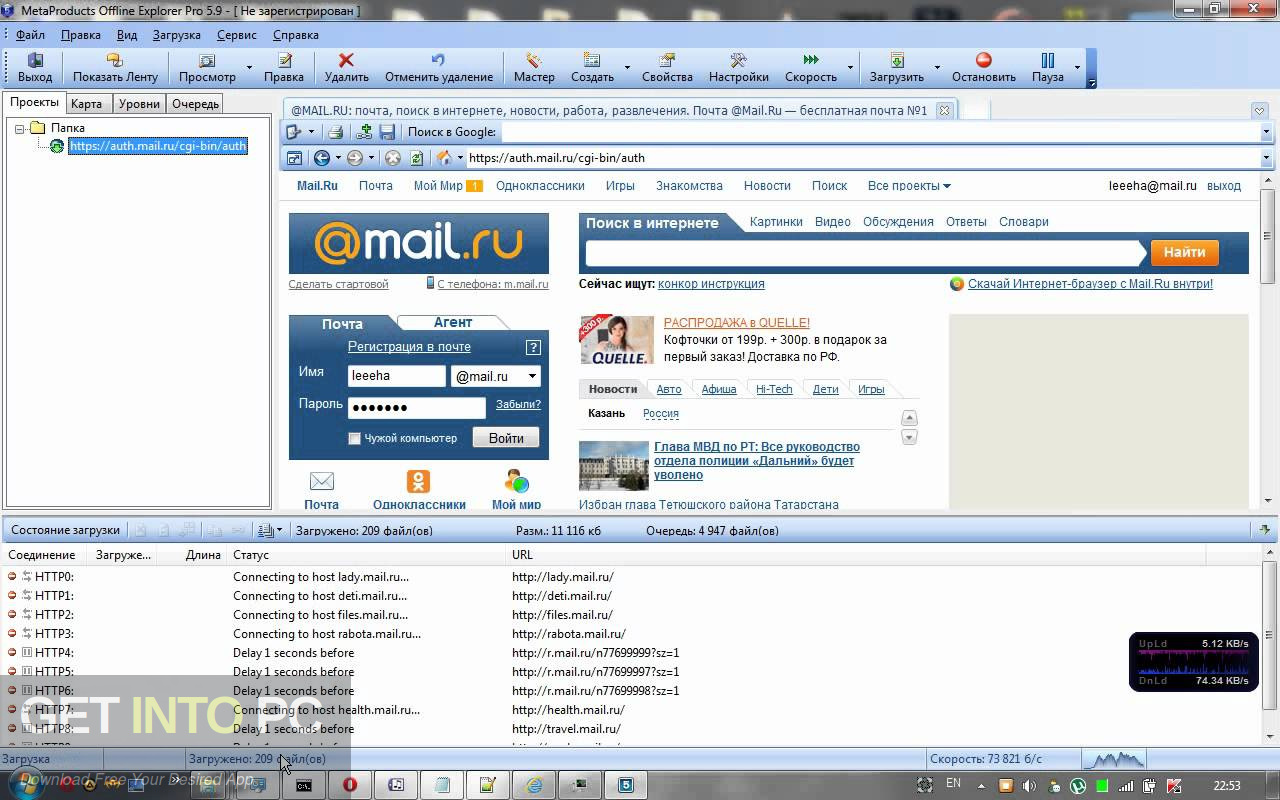Toggle Чужой компьютер checkbox
The width and height of the screenshot is (1280, 800).
click(x=354, y=438)
